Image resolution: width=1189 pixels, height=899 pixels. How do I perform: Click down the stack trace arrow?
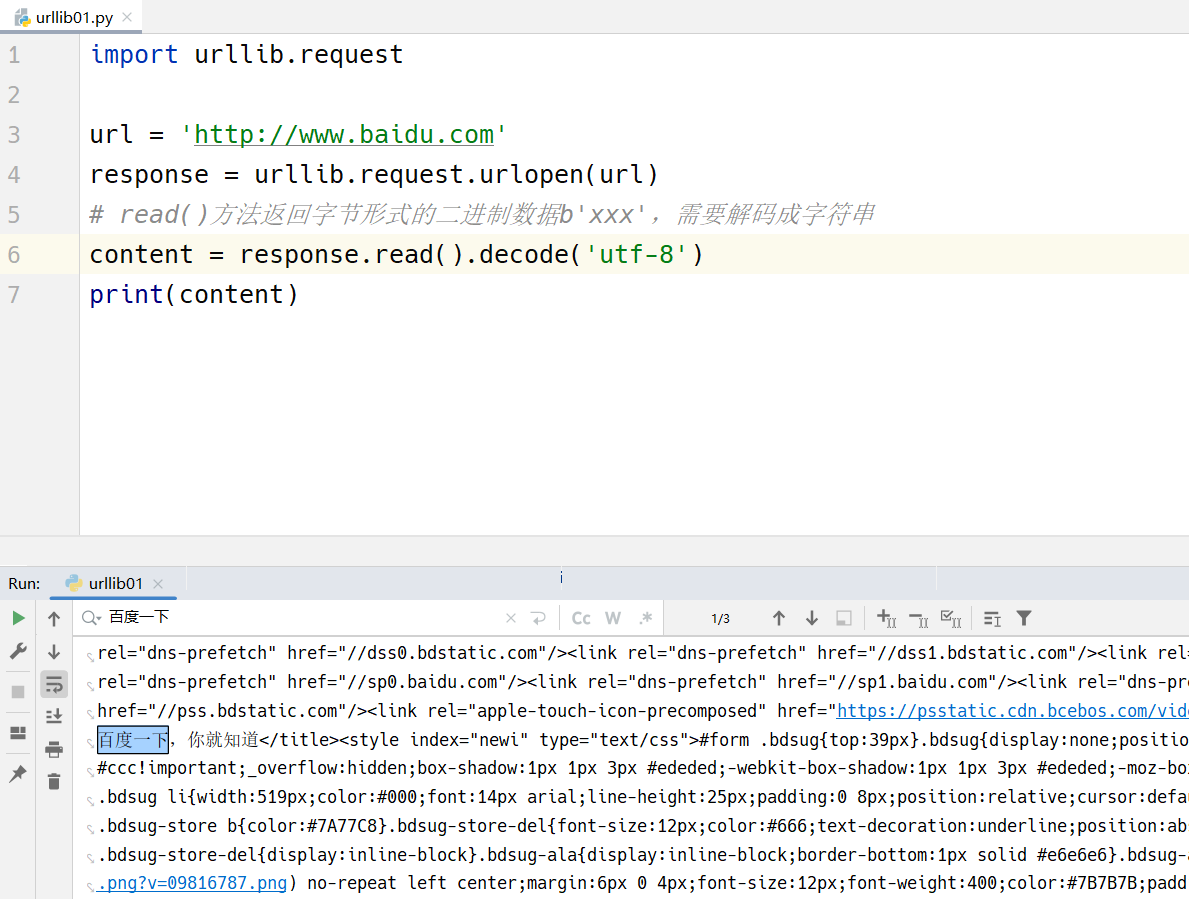pos(54,652)
